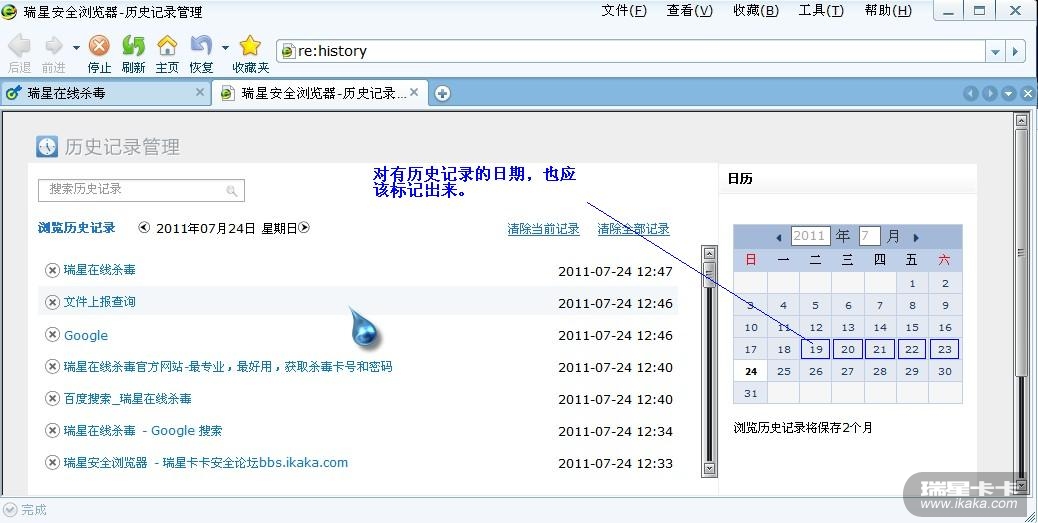Delete the 瑞星在线杀毒 12:47 history entry
This screenshot has width=1038, height=523.
pos(52,270)
